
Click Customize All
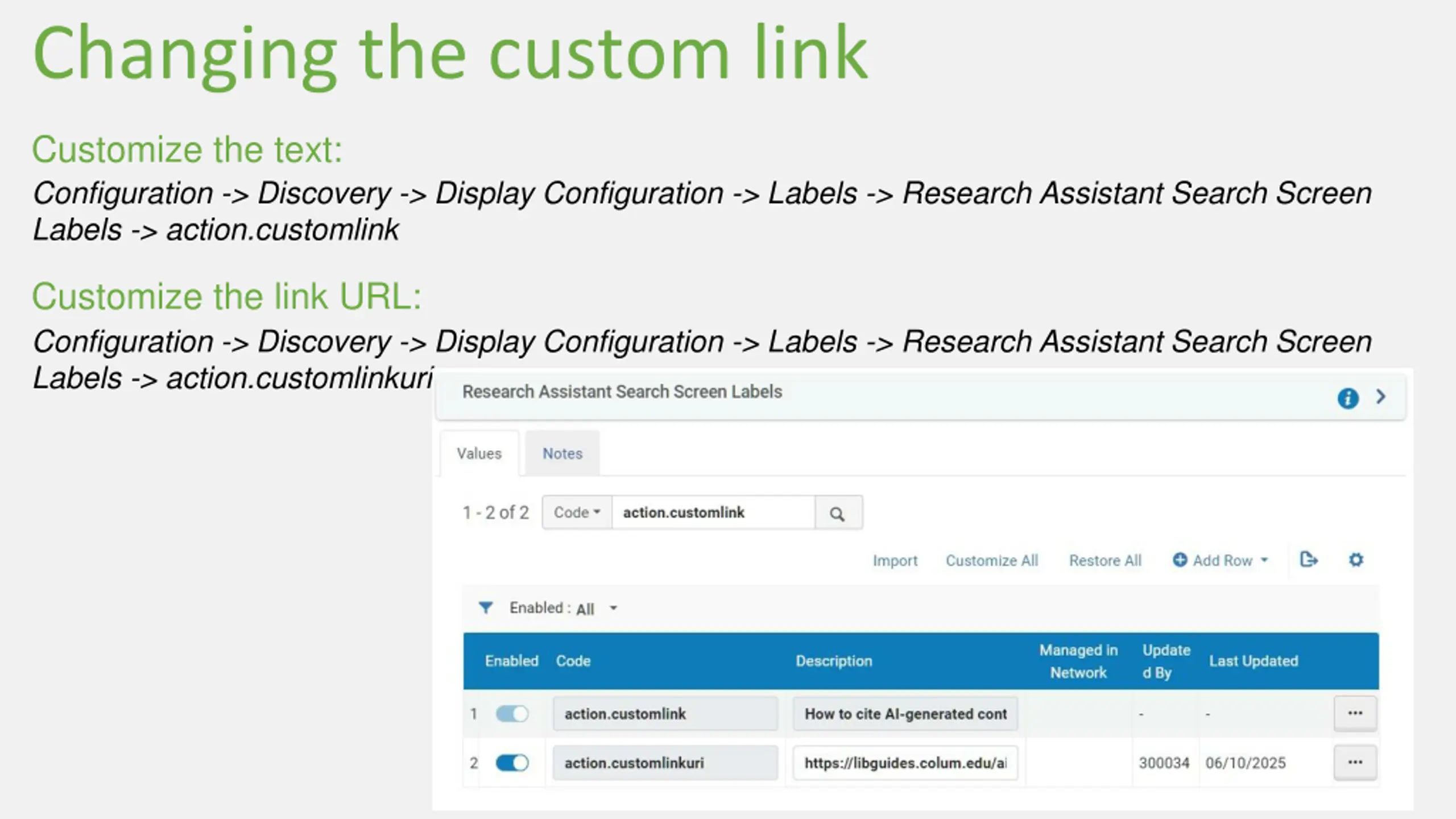point(992,561)
